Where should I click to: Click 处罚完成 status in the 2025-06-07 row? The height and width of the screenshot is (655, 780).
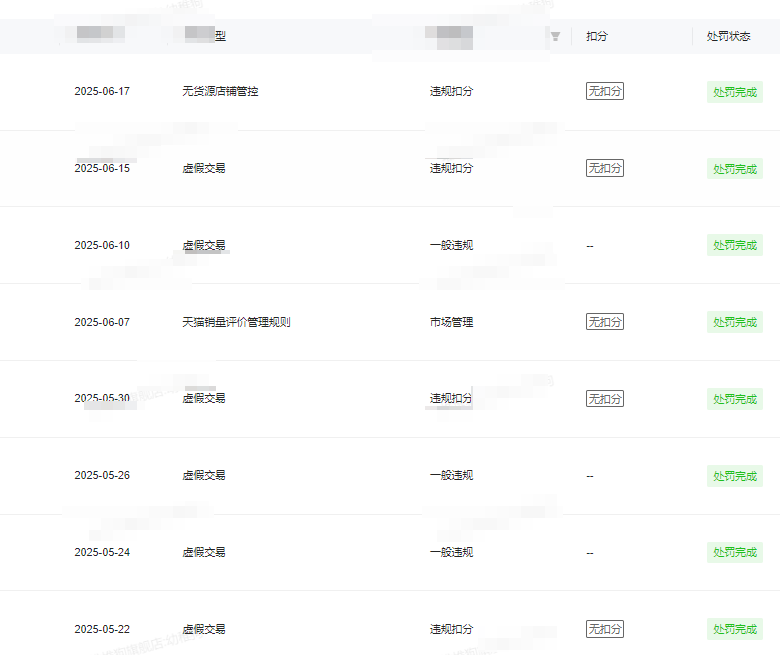pyautogui.click(x=735, y=322)
